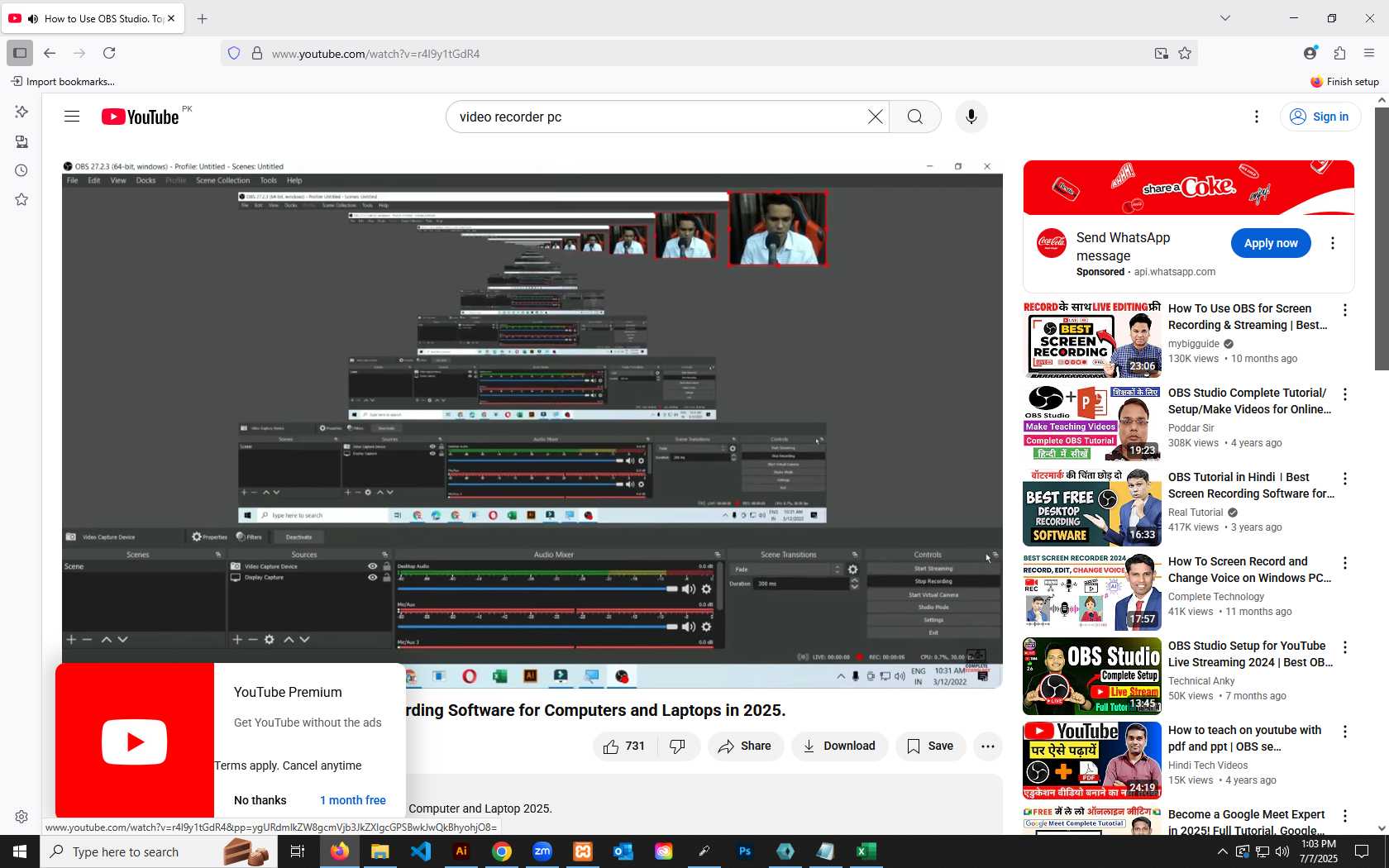The image size is (1389, 868).
Task: Open sidebar synced tabs icon
Action: (x=21, y=141)
